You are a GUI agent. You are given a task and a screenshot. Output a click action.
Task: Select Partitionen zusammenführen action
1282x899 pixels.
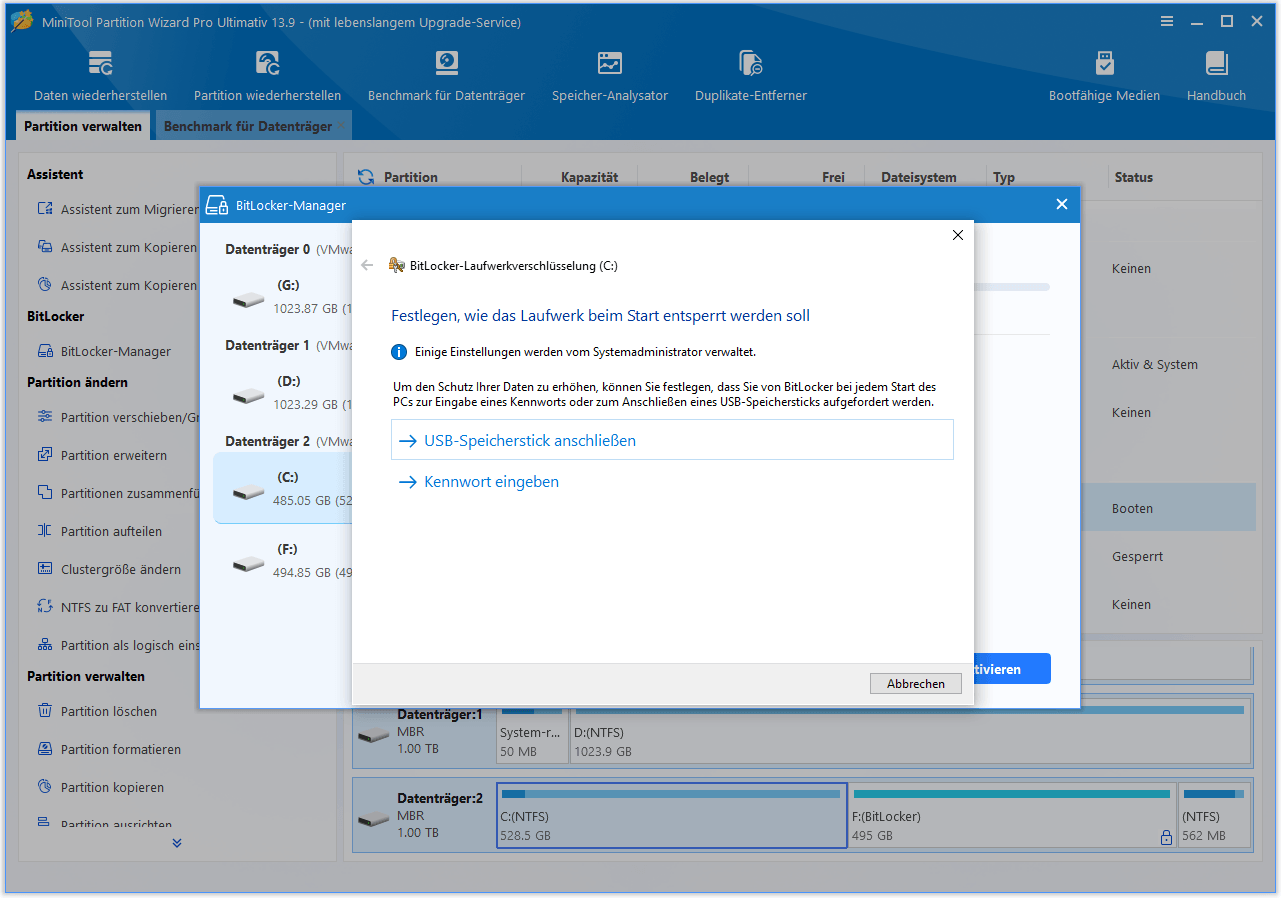pos(117,493)
